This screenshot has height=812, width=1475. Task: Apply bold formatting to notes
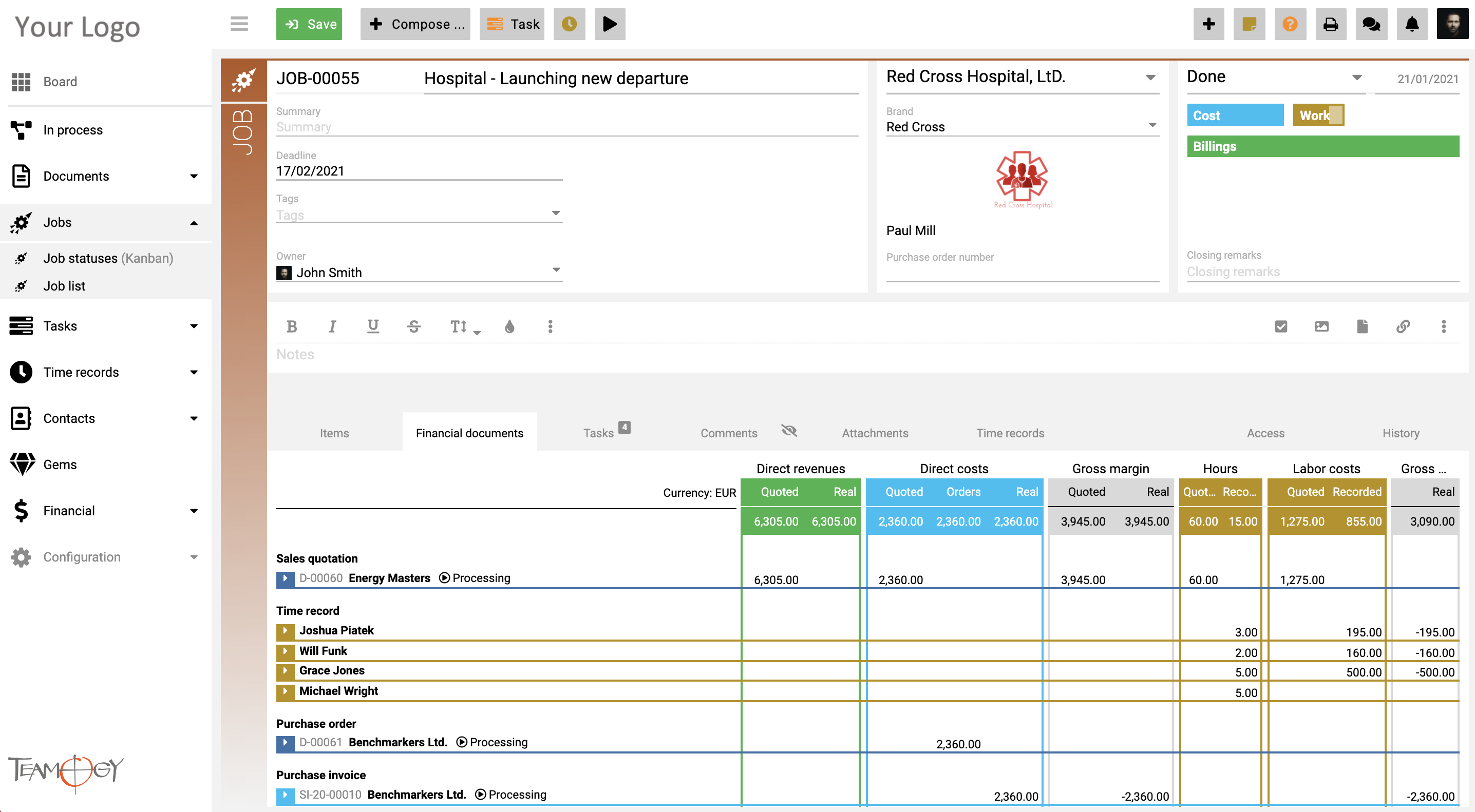tap(291, 326)
